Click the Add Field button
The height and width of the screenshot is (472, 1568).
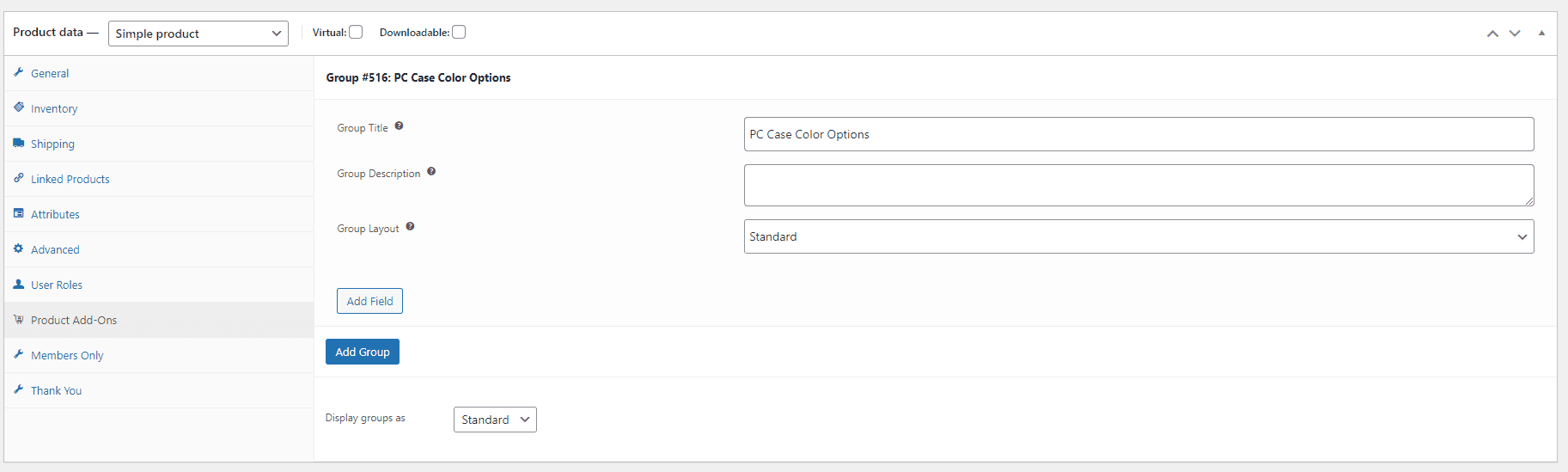pos(369,301)
